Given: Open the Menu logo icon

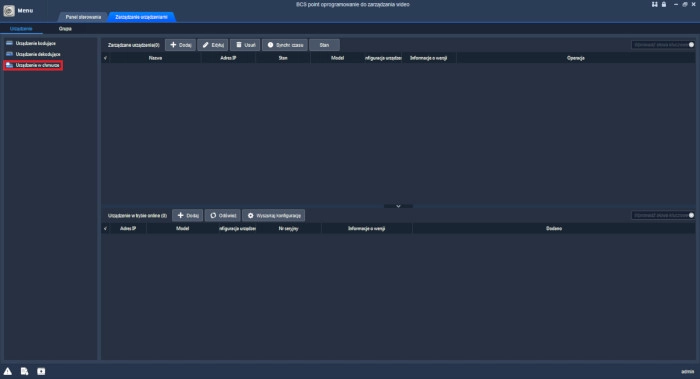Looking at the screenshot, I should click(9, 10).
